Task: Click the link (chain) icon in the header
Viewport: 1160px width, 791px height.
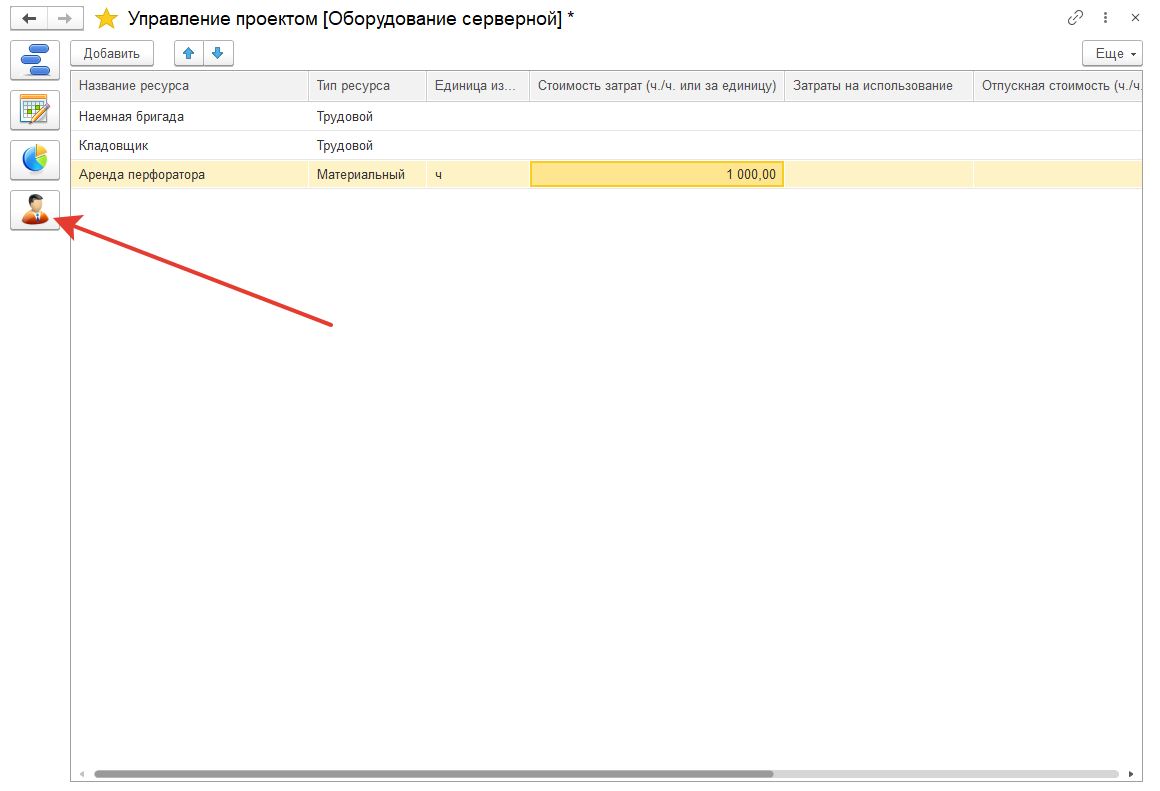Action: (1075, 17)
